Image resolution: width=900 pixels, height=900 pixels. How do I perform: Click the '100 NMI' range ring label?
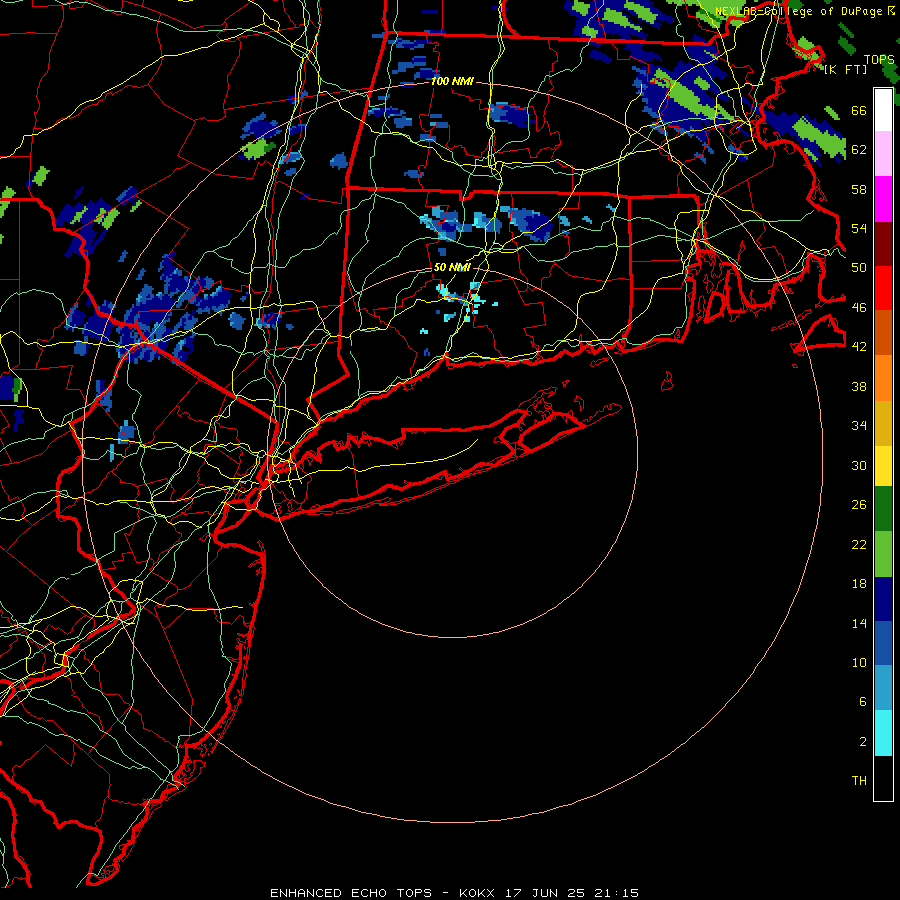[x=452, y=82]
